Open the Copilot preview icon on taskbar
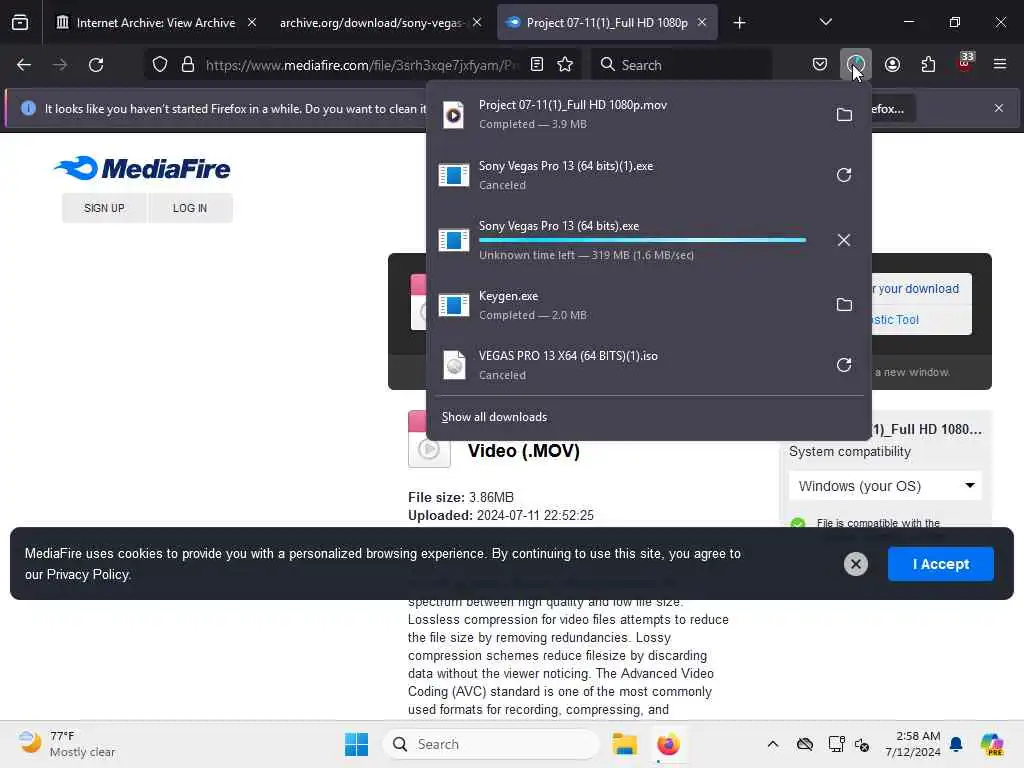The width and height of the screenshot is (1024, 768). (992, 744)
